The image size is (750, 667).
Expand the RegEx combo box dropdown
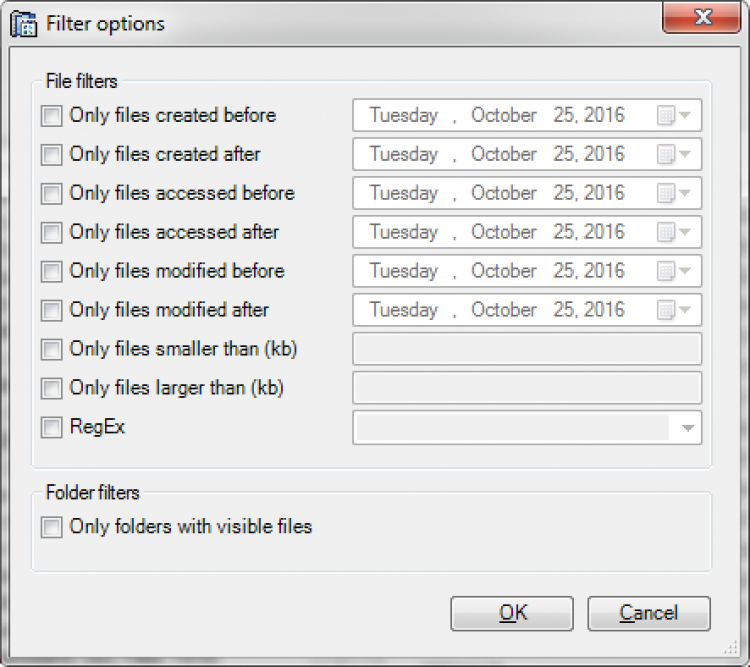[687, 428]
